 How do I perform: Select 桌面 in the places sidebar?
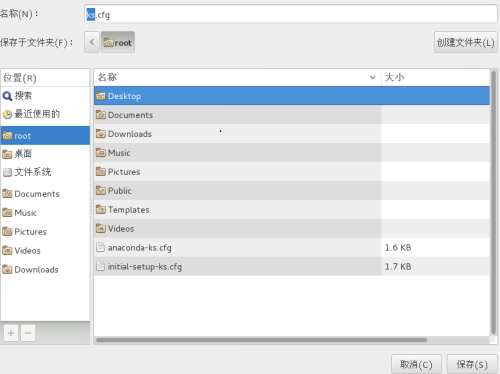pos(45,154)
